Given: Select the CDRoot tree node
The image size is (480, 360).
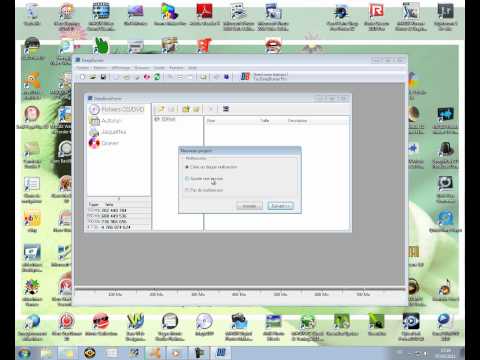Looking at the screenshot, I should point(165,119).
